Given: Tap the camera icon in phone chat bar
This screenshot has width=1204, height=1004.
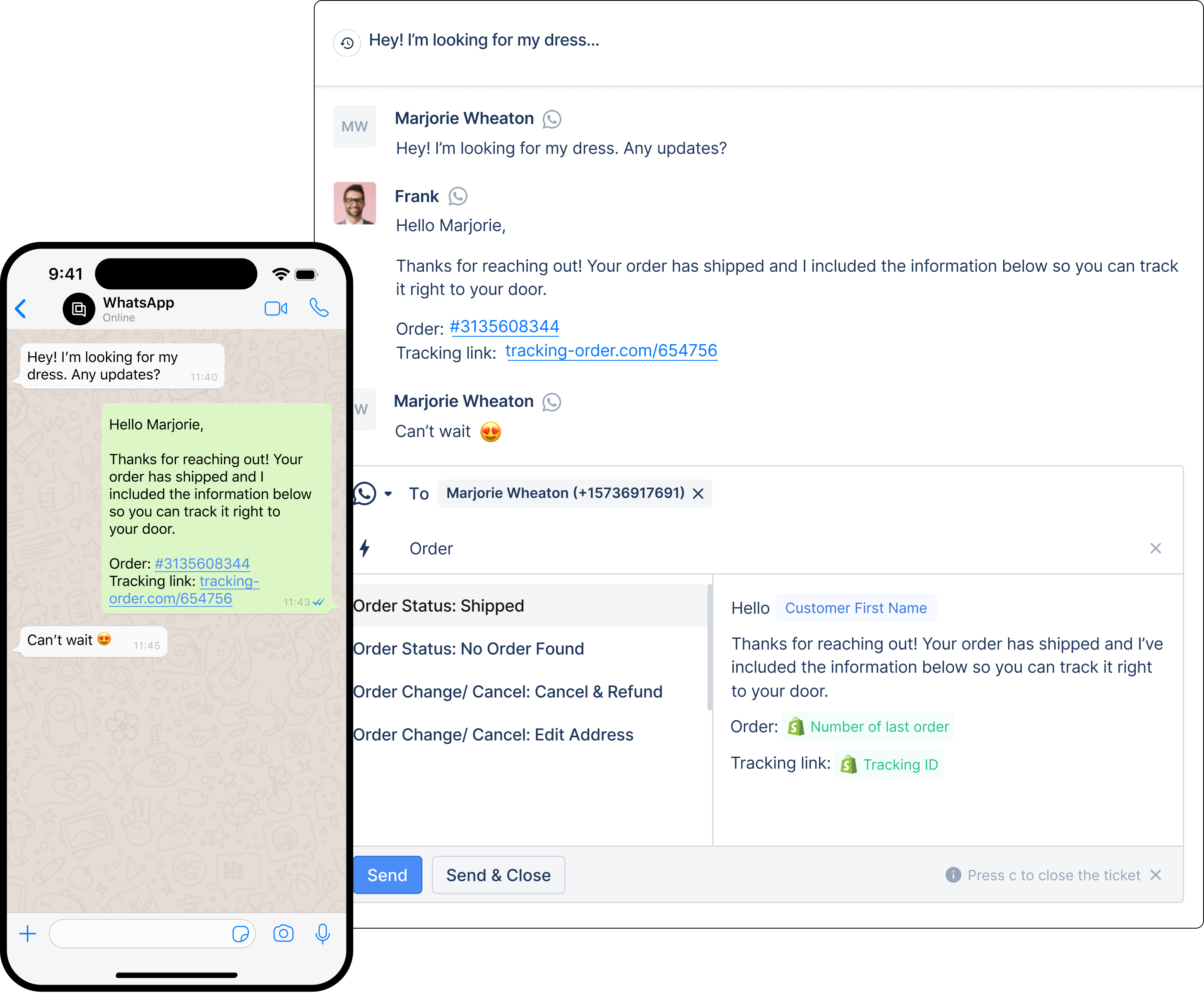Looking at the screenshot, I should [283, 934].
